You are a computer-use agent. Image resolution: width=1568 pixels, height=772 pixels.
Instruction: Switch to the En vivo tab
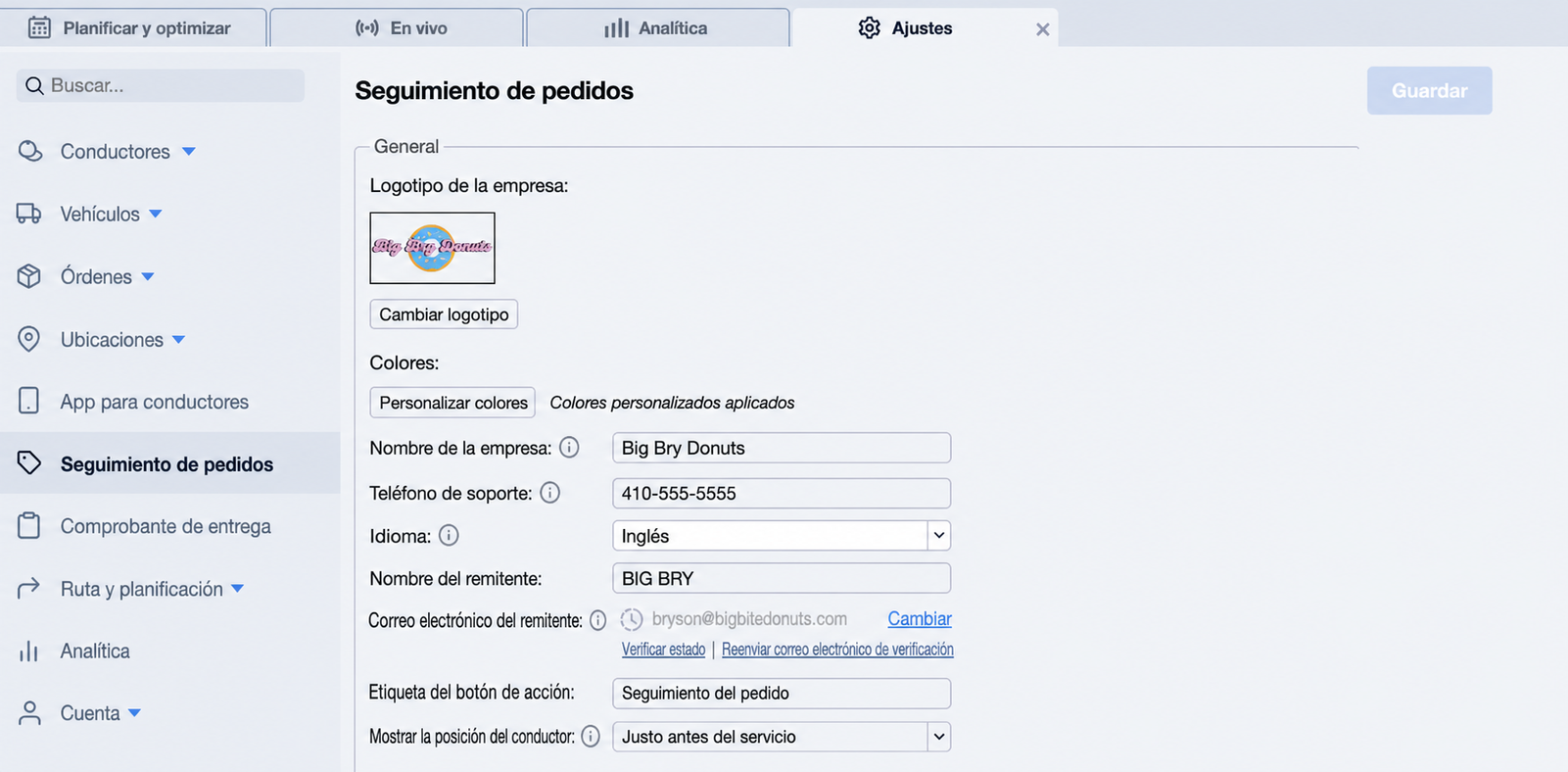point(397,27)
